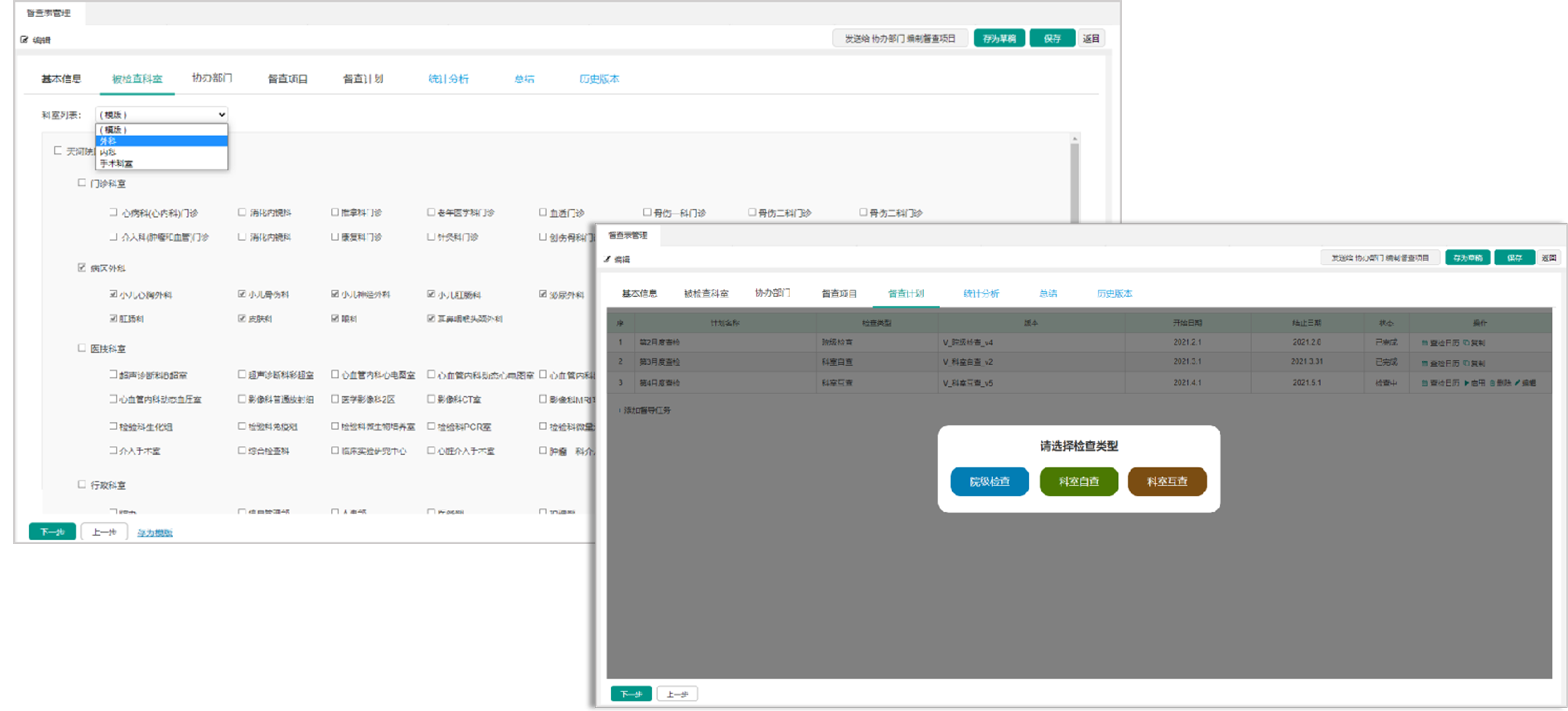Open the 科室列表 dropdown arrow

tap(221, 115)
